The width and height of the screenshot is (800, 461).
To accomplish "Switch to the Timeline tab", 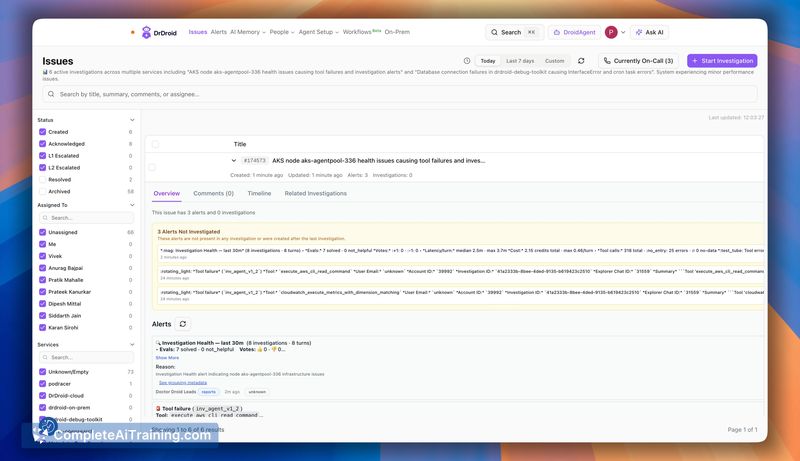I will click(259, 193).
